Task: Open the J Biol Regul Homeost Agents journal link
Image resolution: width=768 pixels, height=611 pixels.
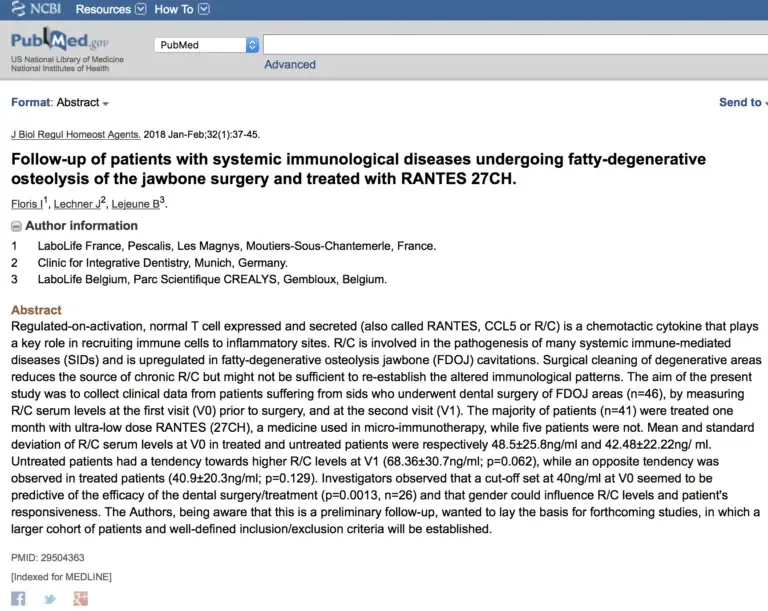Action: click(76, 134)
